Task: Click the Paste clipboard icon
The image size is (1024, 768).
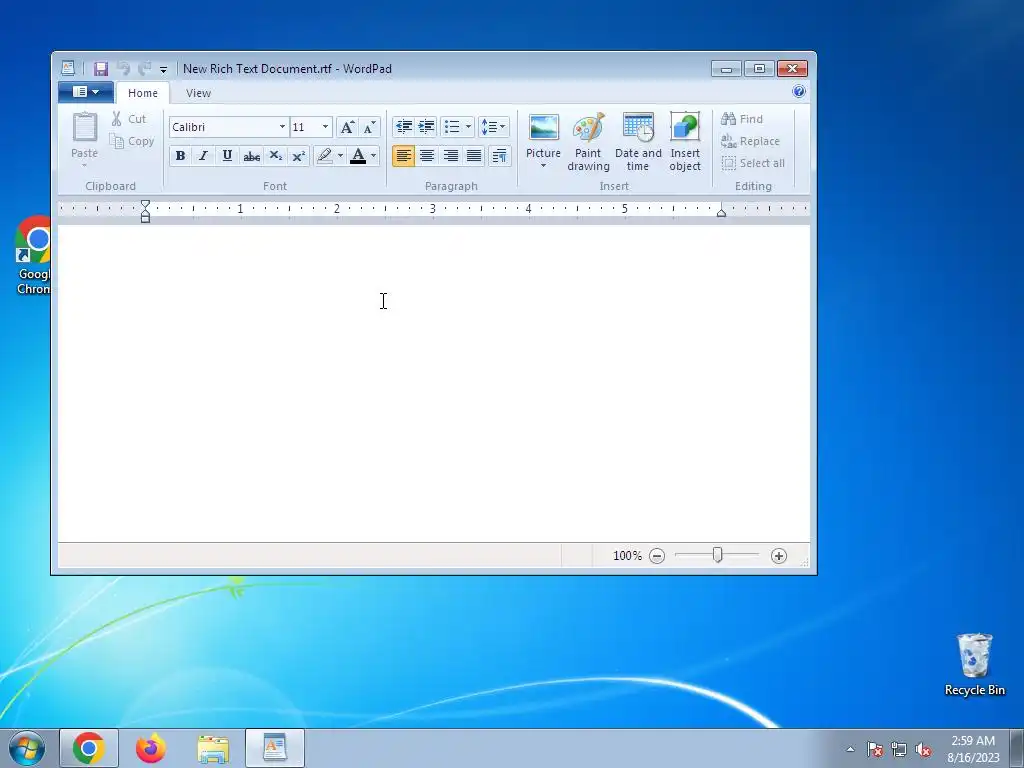Action: (85, 127)
